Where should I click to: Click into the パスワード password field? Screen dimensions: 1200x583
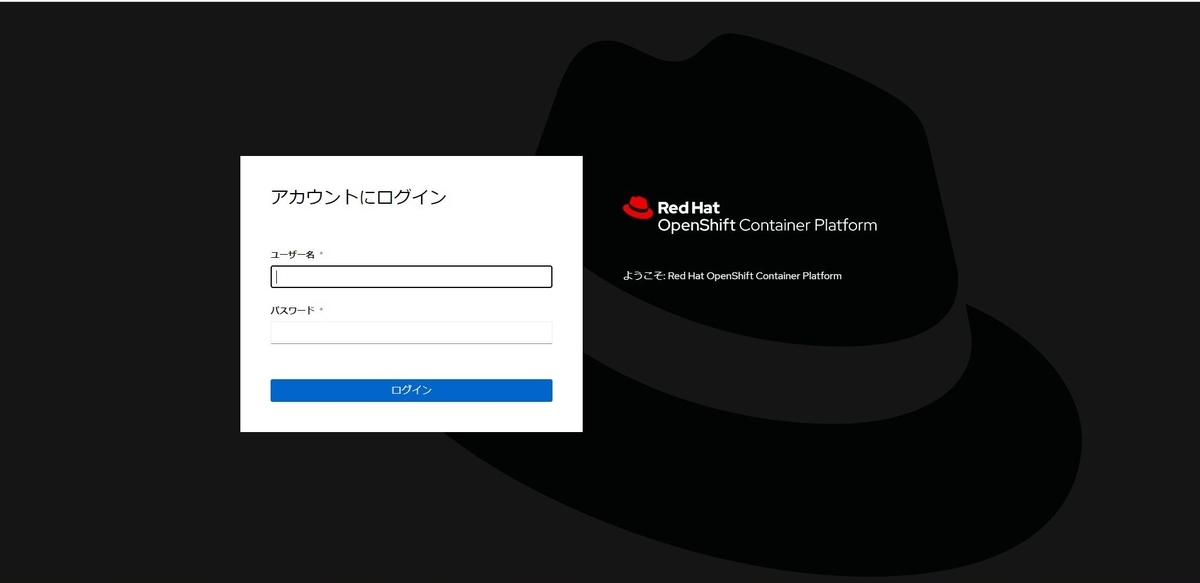click(411, 332)
